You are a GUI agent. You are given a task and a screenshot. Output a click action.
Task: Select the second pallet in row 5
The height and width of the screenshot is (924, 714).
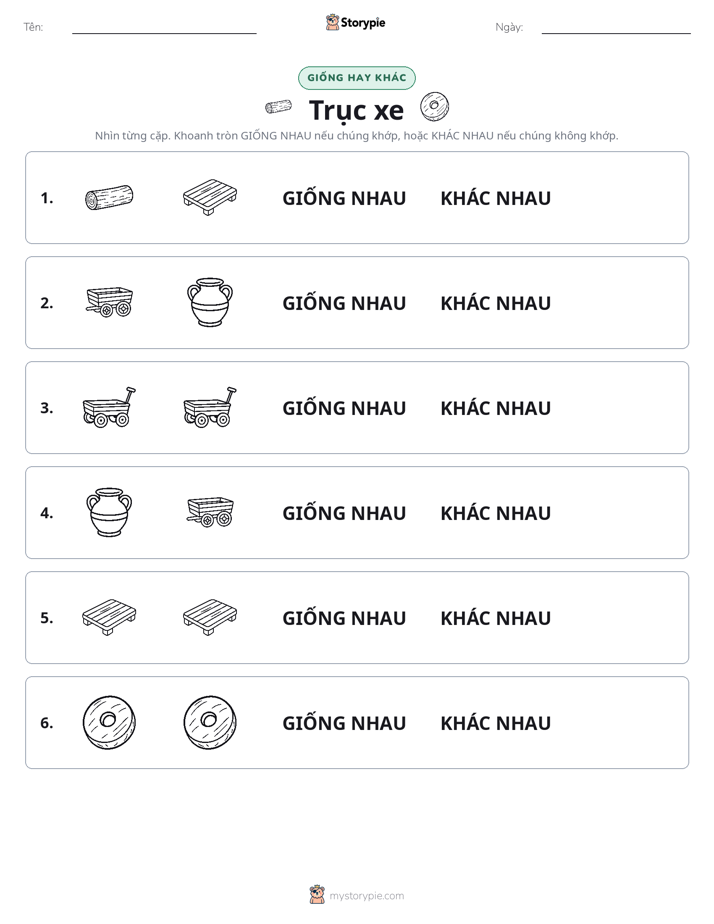pyautogui.click(x=210, y=617)
